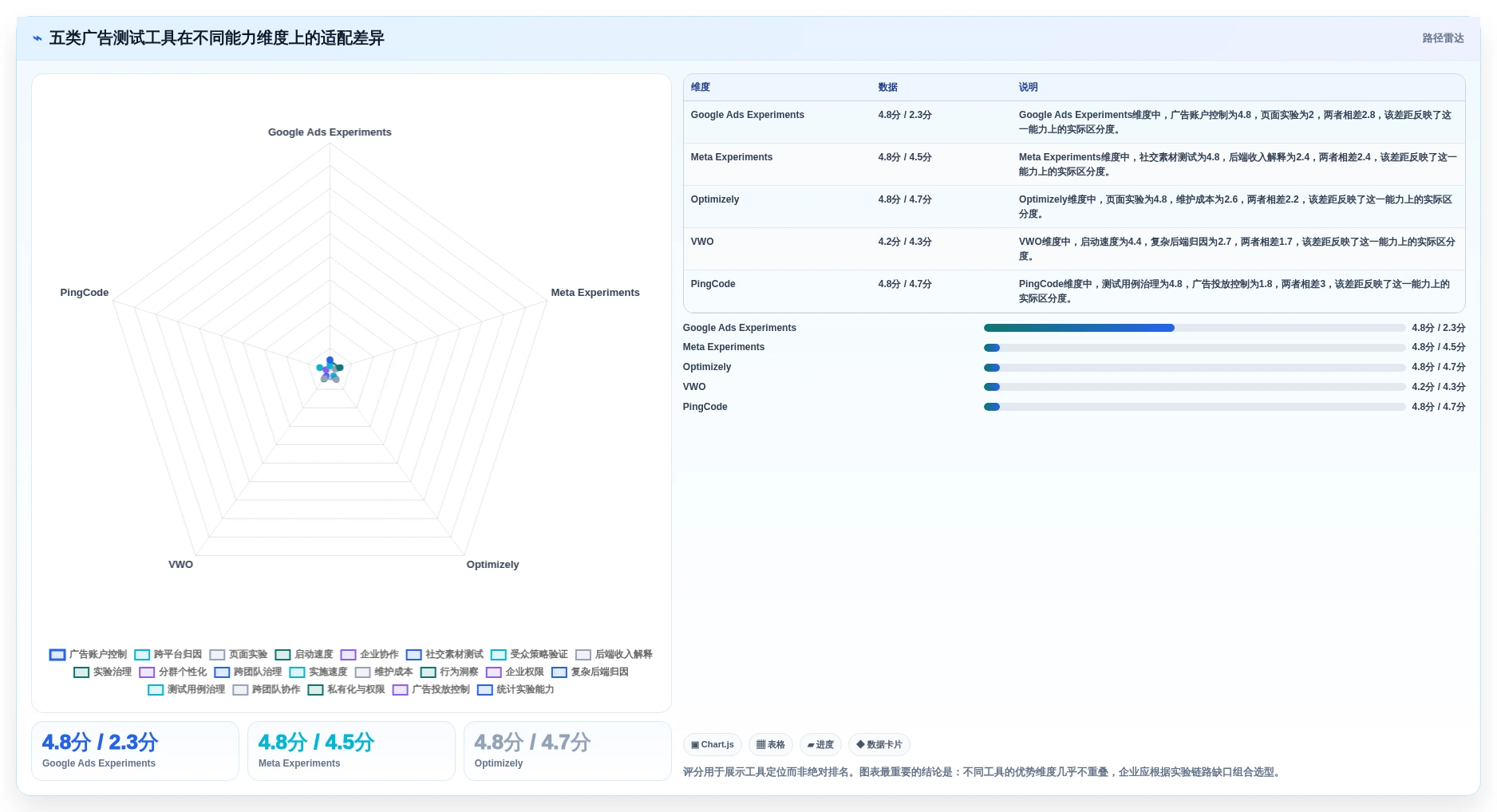The width and height of the screenshot is (1497, 812).
Task: Click the Chart.js chip
Action: [712, 744]
